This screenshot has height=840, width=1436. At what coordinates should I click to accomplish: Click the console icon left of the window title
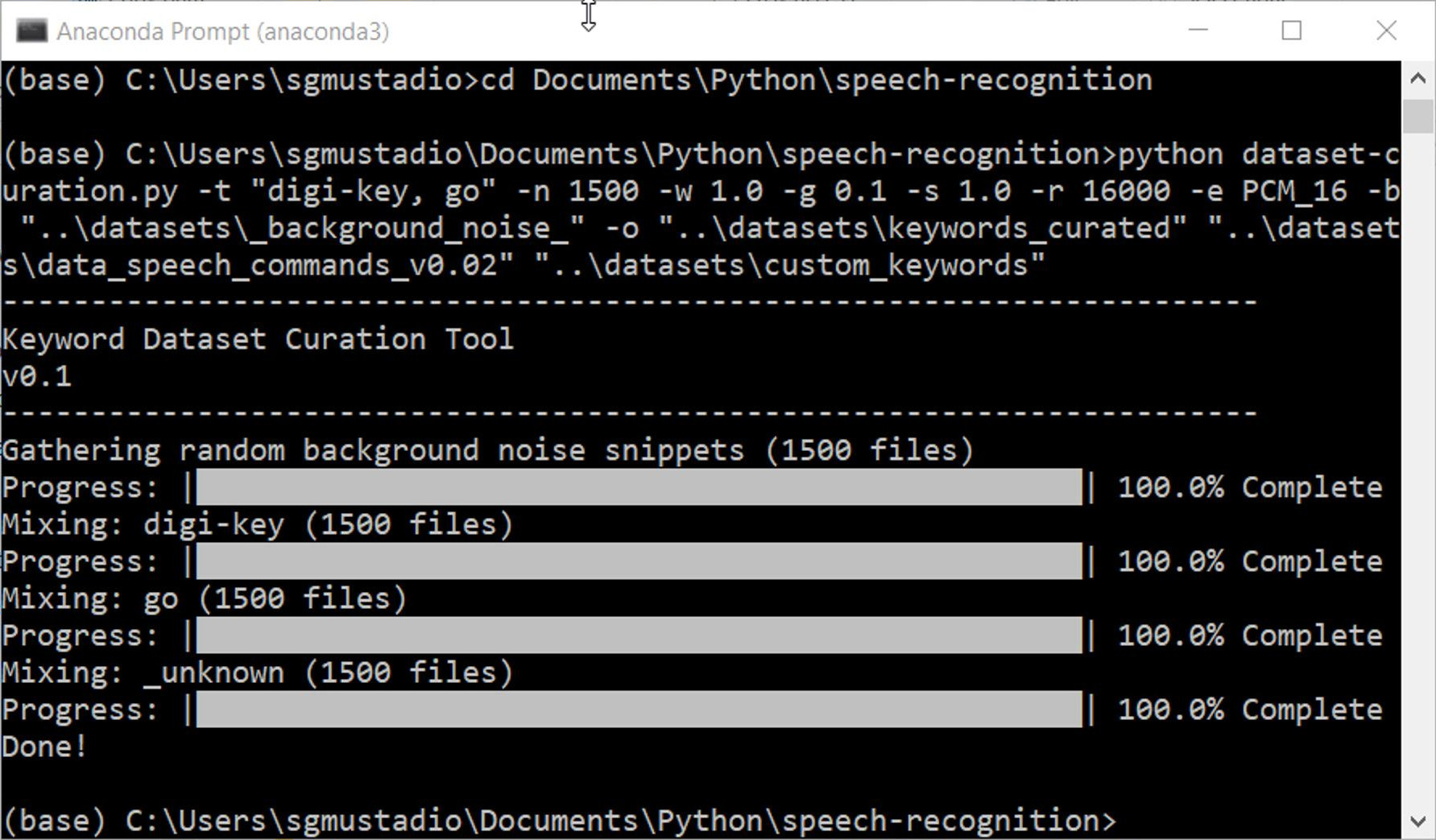point(31,31)
